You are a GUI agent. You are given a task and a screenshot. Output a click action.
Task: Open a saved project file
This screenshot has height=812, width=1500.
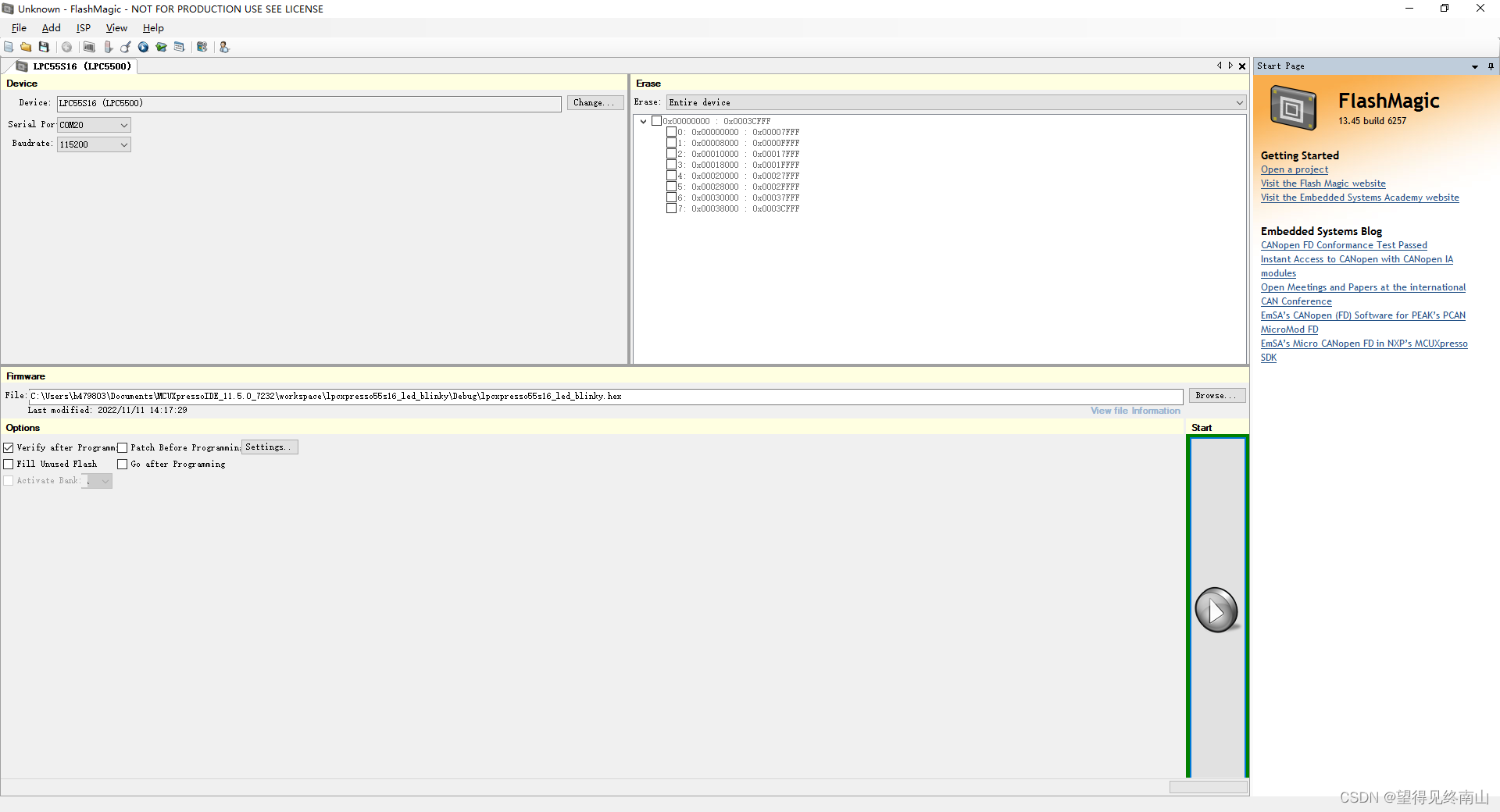pos(26,47)
